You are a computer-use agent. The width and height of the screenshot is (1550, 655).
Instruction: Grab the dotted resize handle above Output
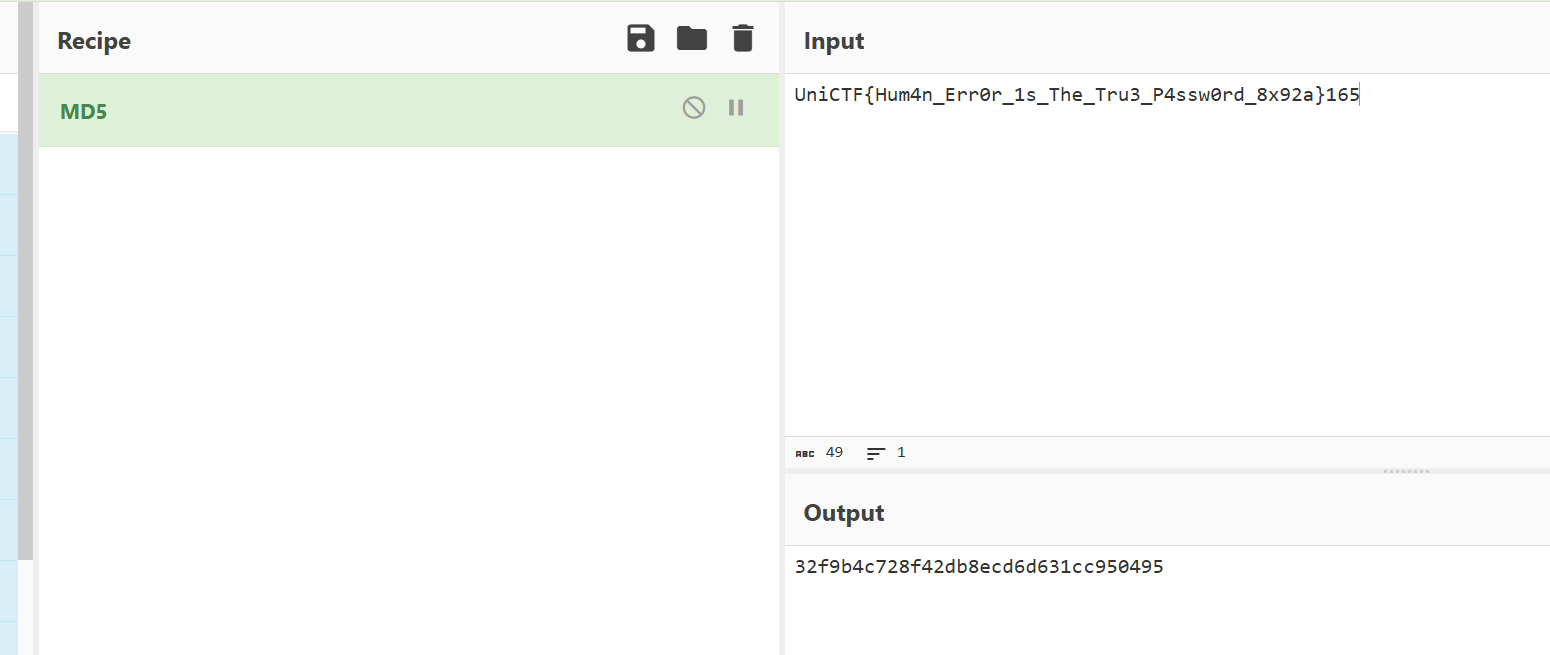1406,471
